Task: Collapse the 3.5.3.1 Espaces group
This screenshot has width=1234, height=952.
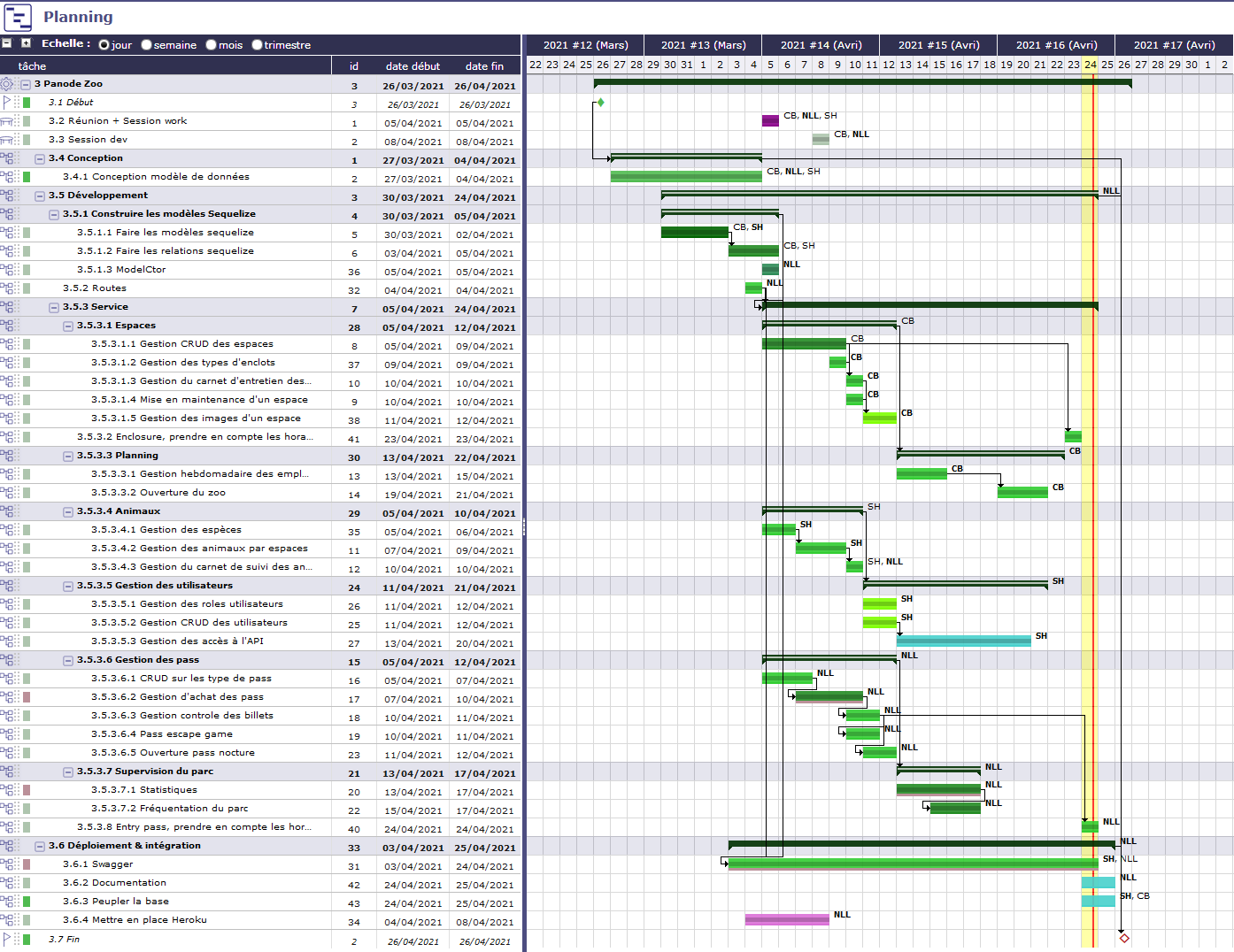Action: tap(68, 326)
